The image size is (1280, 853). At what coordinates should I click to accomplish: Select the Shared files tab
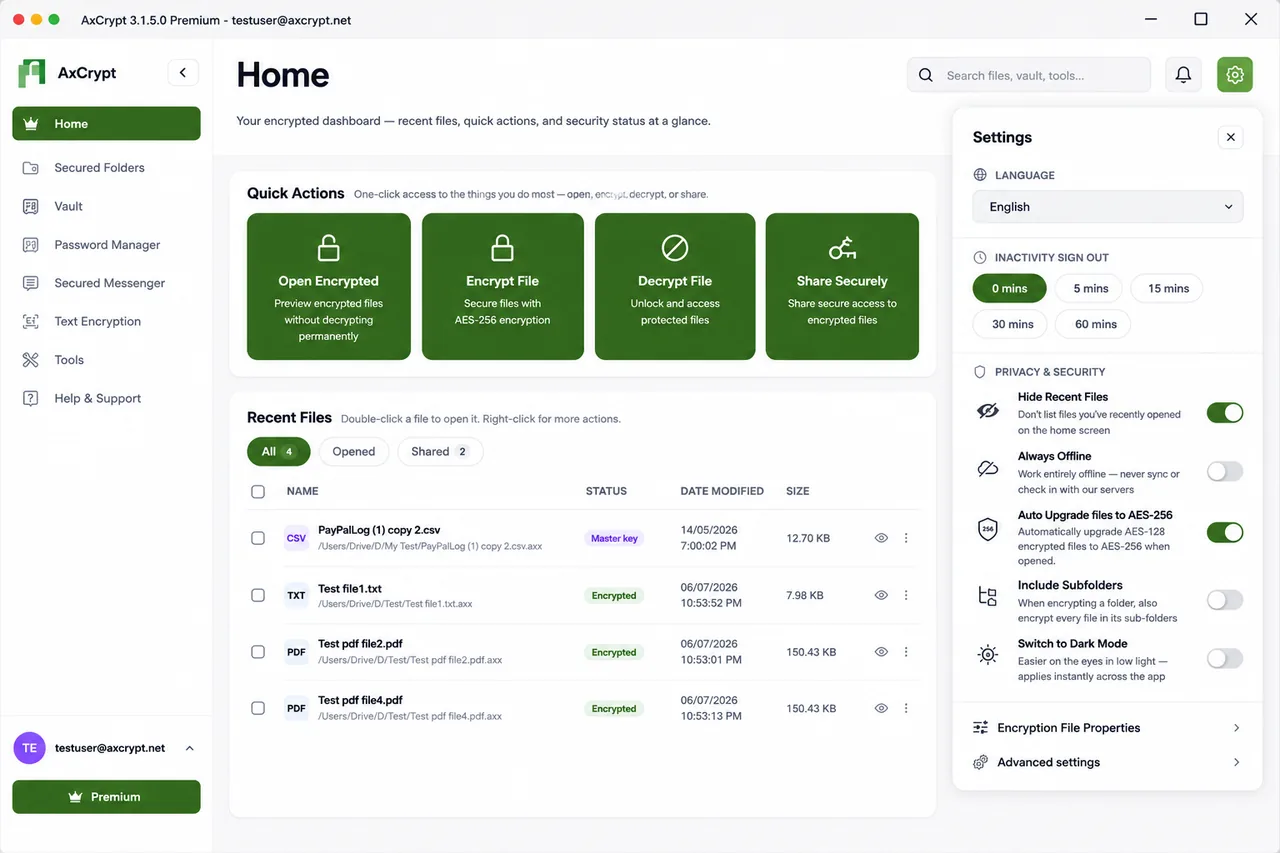click(440, 451)
